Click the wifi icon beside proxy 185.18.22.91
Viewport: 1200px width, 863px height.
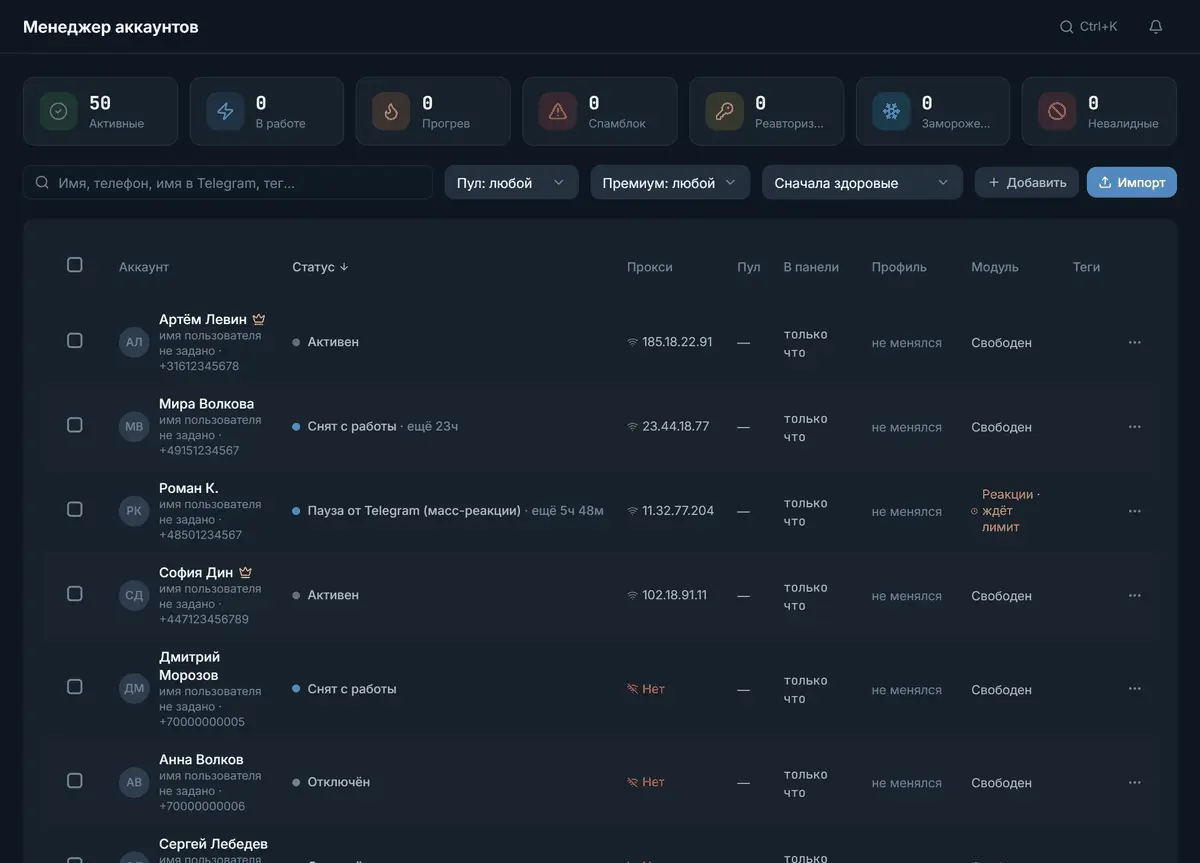click(x=632, y=342)
